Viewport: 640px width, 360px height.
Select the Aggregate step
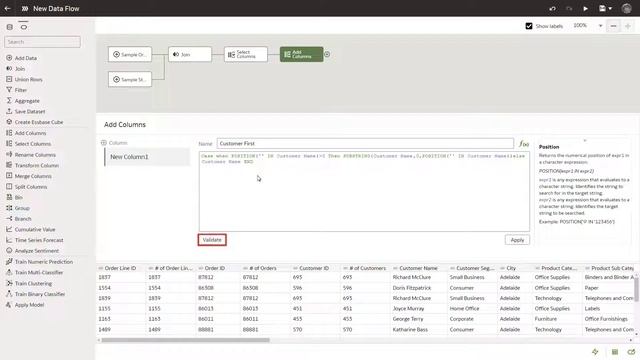click(23, 100)
